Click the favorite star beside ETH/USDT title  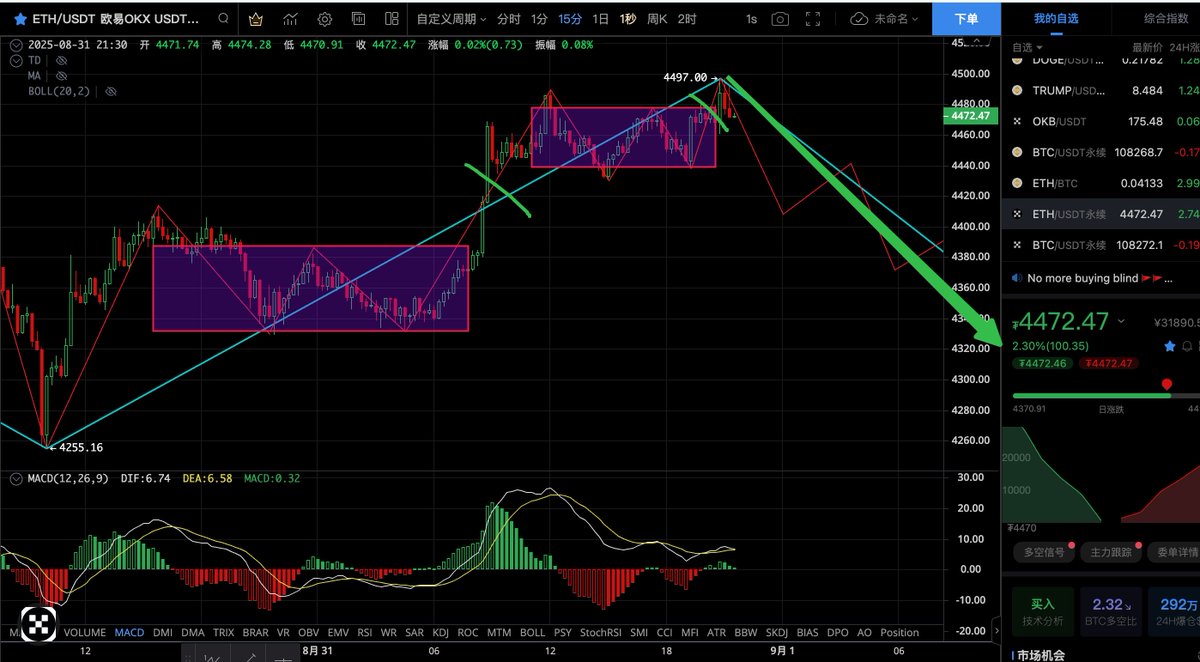(20, 19)
